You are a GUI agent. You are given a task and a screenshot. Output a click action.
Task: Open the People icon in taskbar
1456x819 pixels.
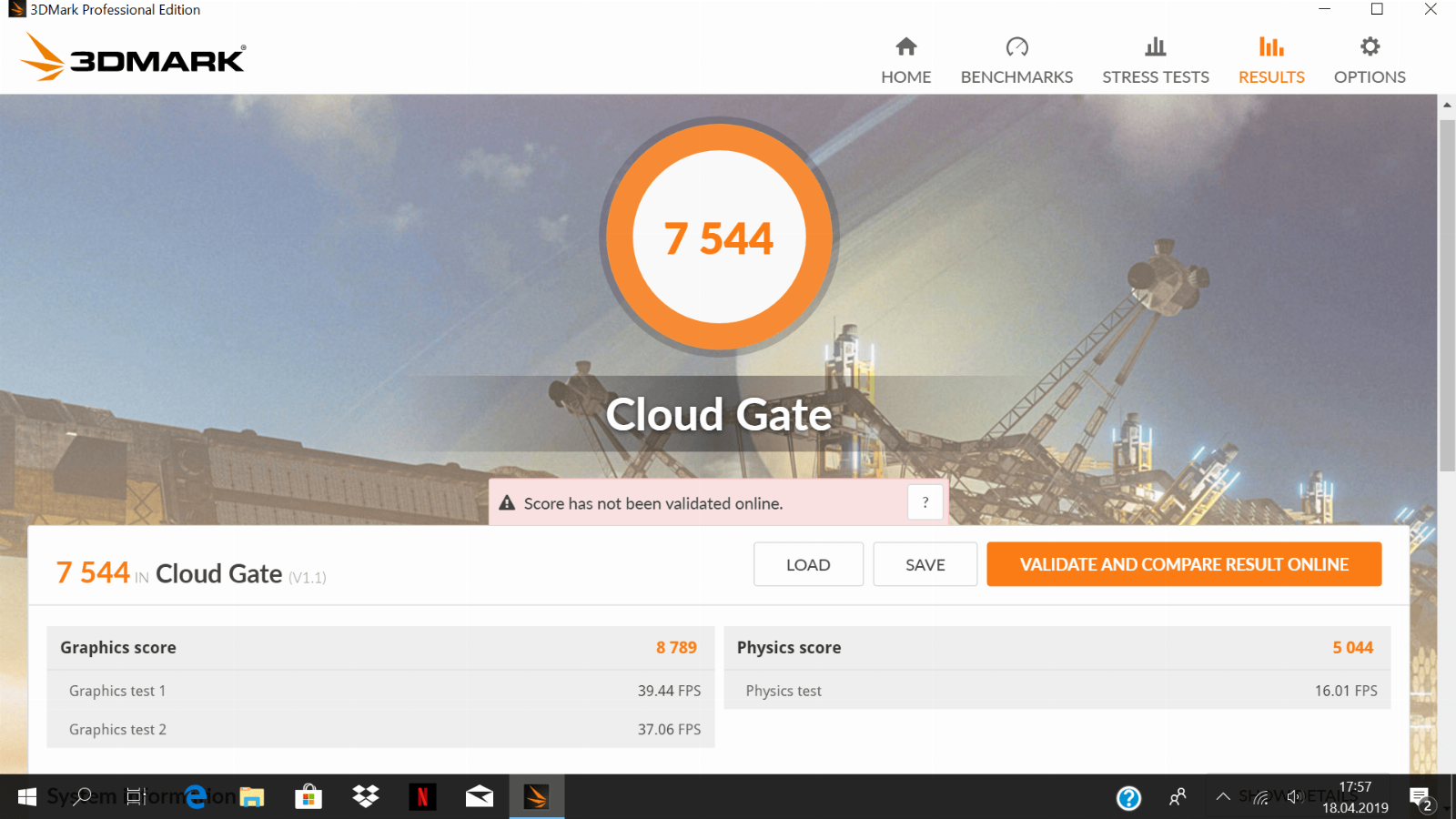point(1178,797)
